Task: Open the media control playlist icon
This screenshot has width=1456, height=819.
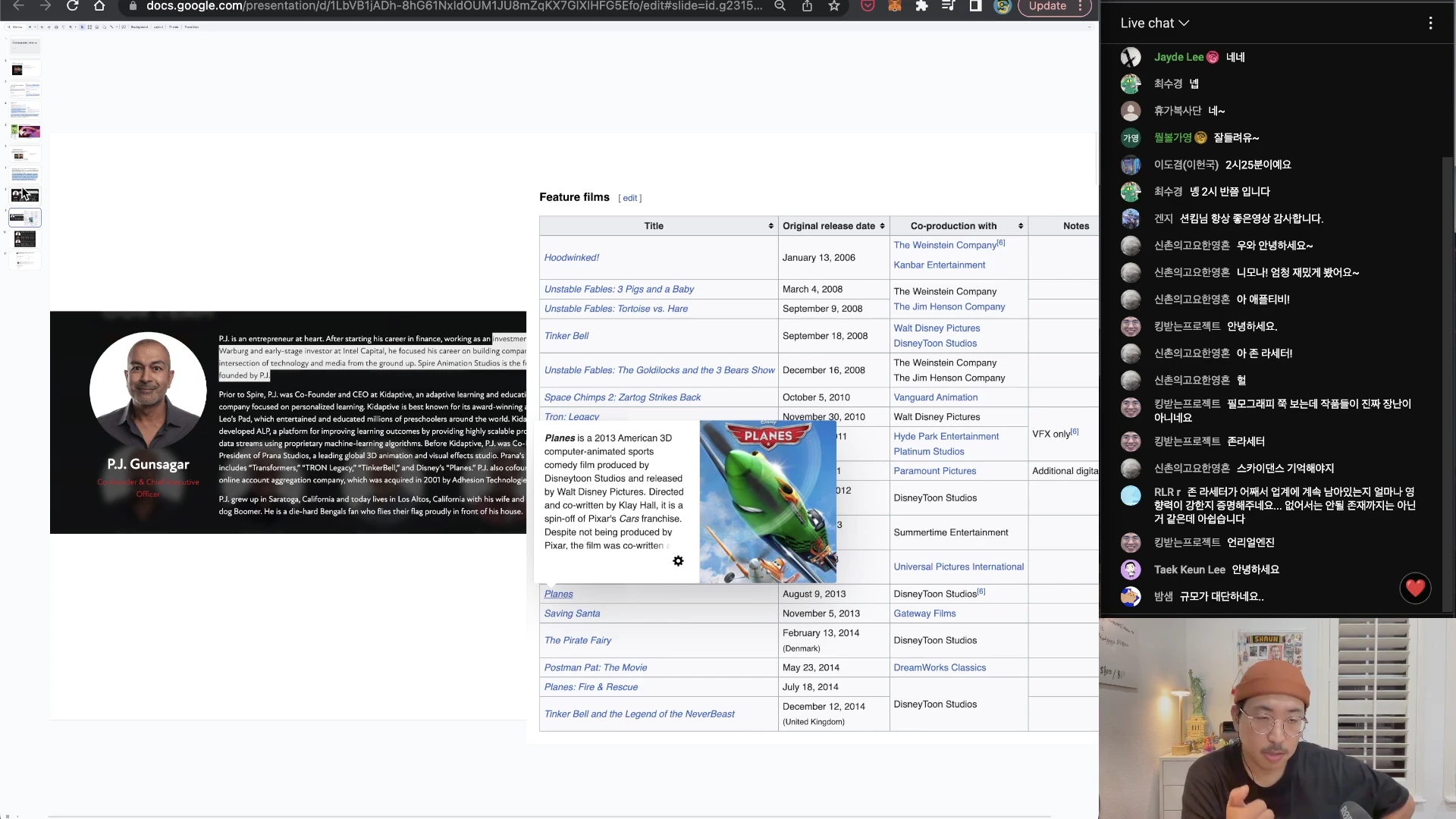Action: click(x=948, y=6)
